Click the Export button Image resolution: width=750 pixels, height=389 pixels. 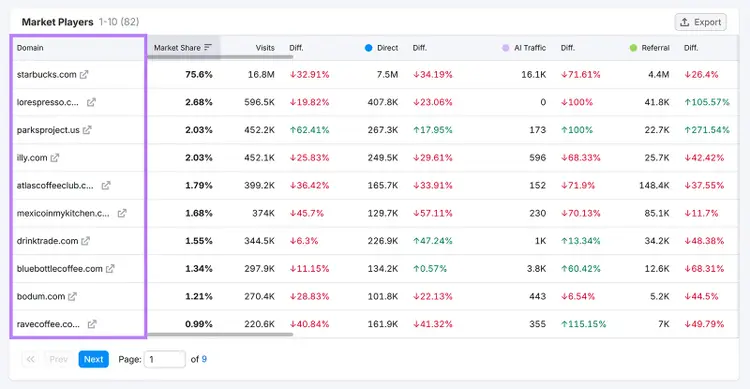701,22
